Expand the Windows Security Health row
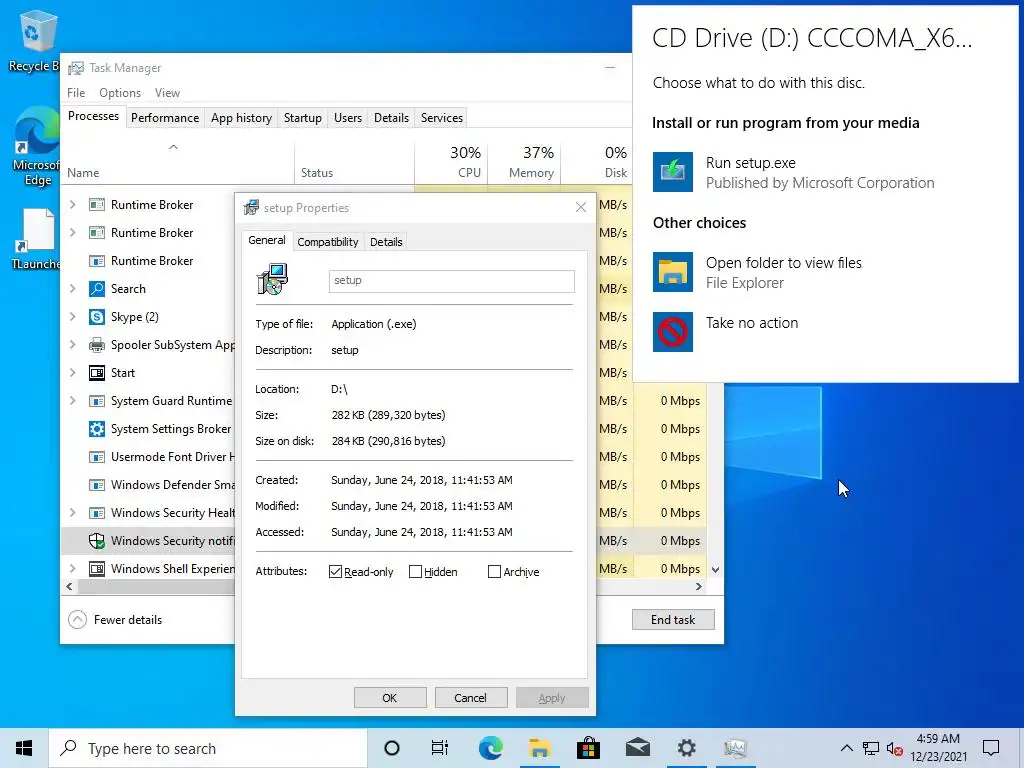This screenshot has height=768, width=1024. [72, 513]
